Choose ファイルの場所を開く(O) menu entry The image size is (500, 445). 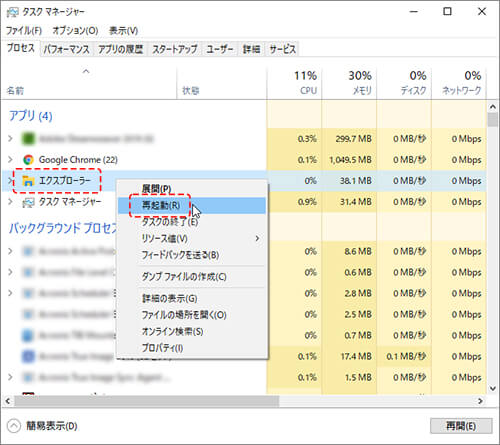click(192, 315)
